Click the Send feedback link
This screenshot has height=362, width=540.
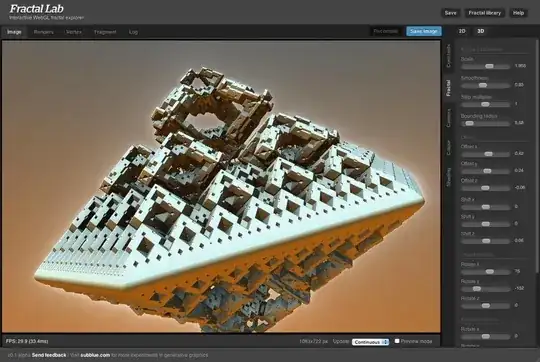(49, 355)
